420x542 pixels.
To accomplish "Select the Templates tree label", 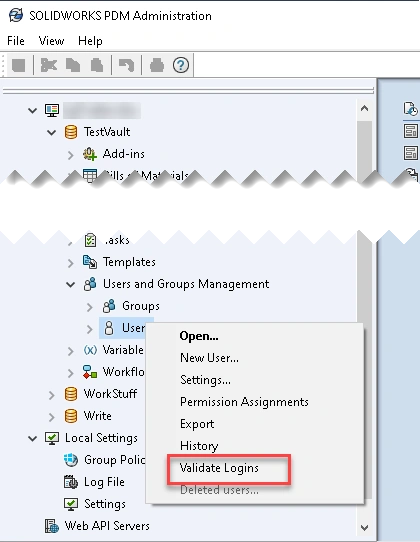I will pos(129,262).
